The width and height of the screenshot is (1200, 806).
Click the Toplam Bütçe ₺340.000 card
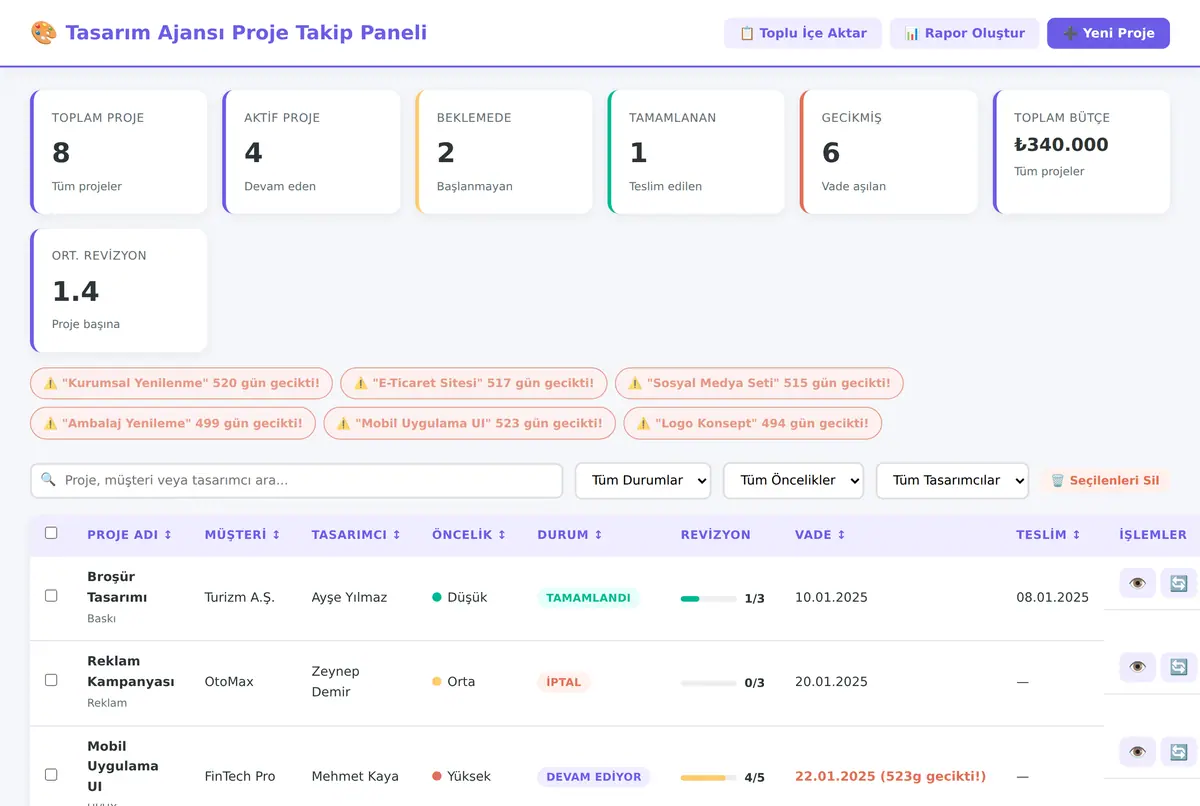point(1081,152)
